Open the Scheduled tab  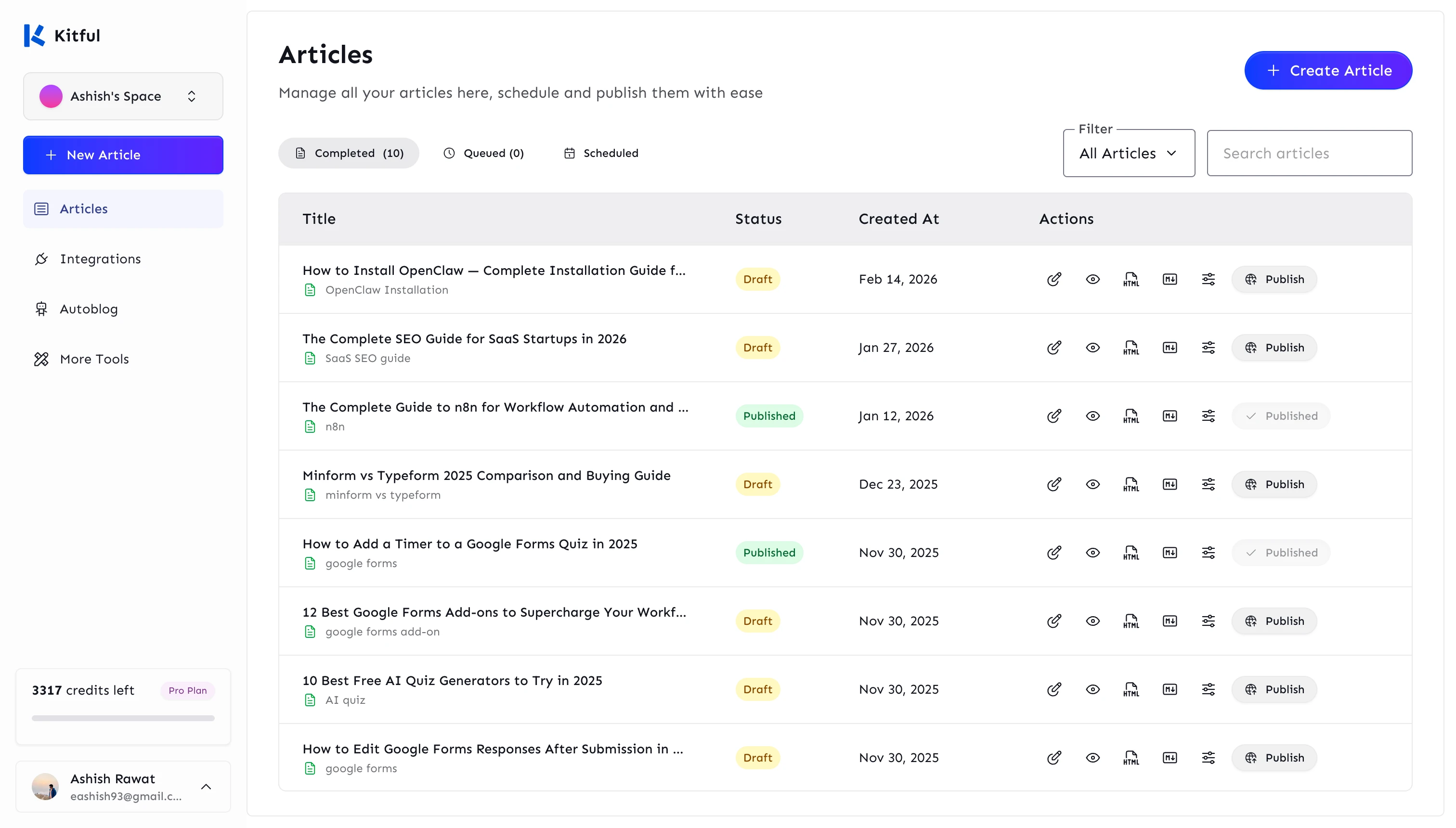tap(601, 153)
